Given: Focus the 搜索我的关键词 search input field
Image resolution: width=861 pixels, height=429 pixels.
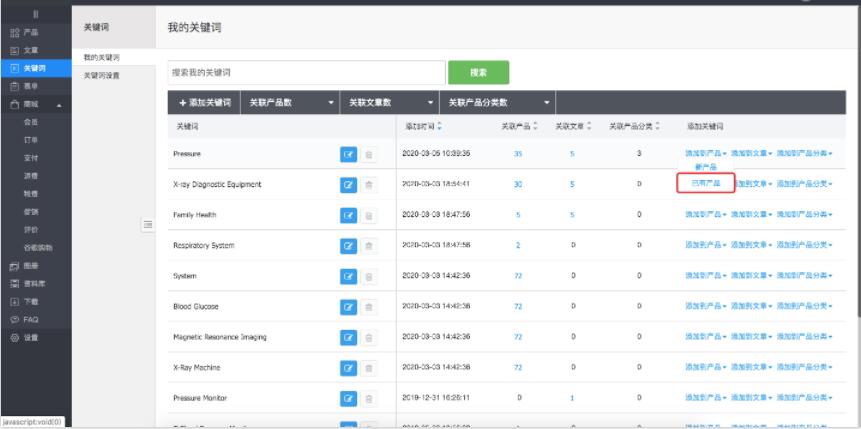Looking at the screenshot, I should [x=306, y=72].
